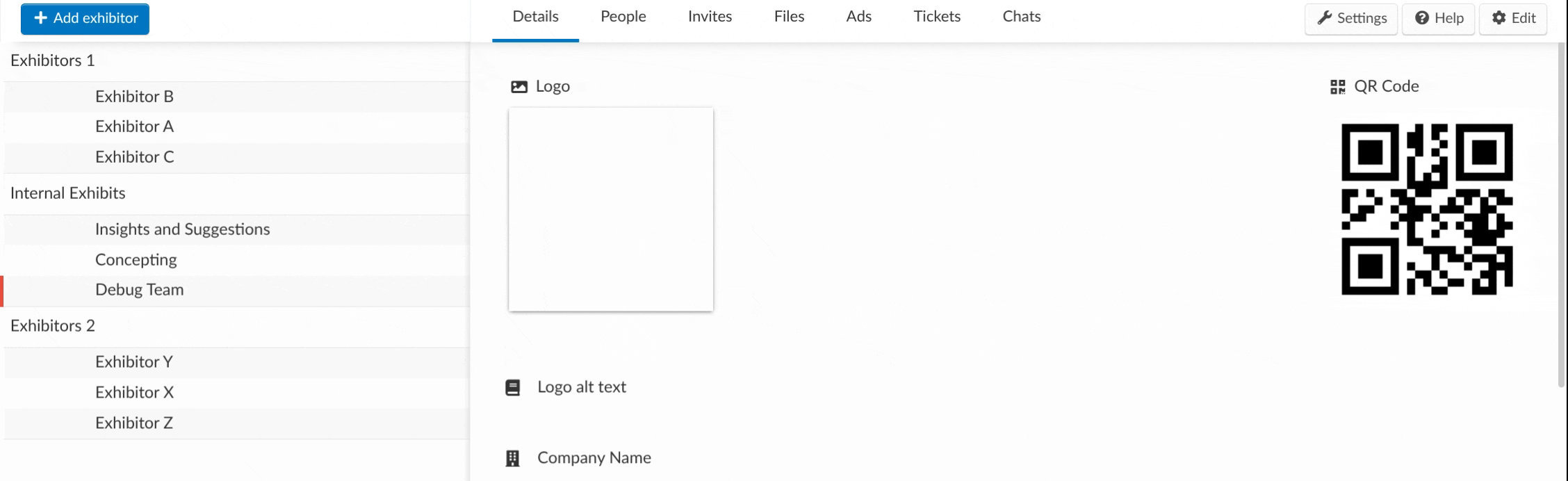Click the book icon beside Logo alt text

coord(512,388)
